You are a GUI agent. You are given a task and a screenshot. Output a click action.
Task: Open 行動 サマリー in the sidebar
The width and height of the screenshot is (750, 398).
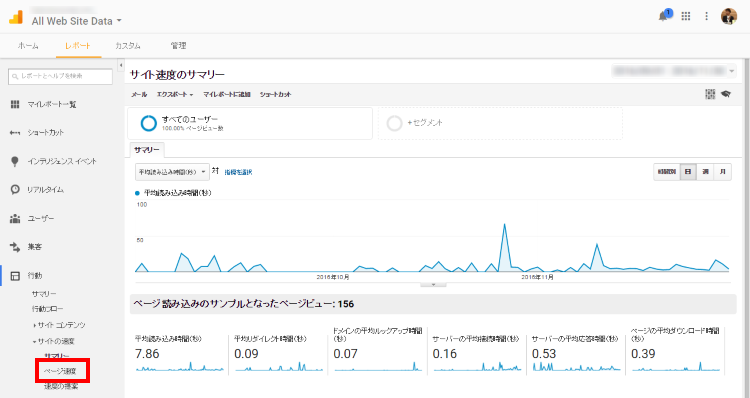44,294
